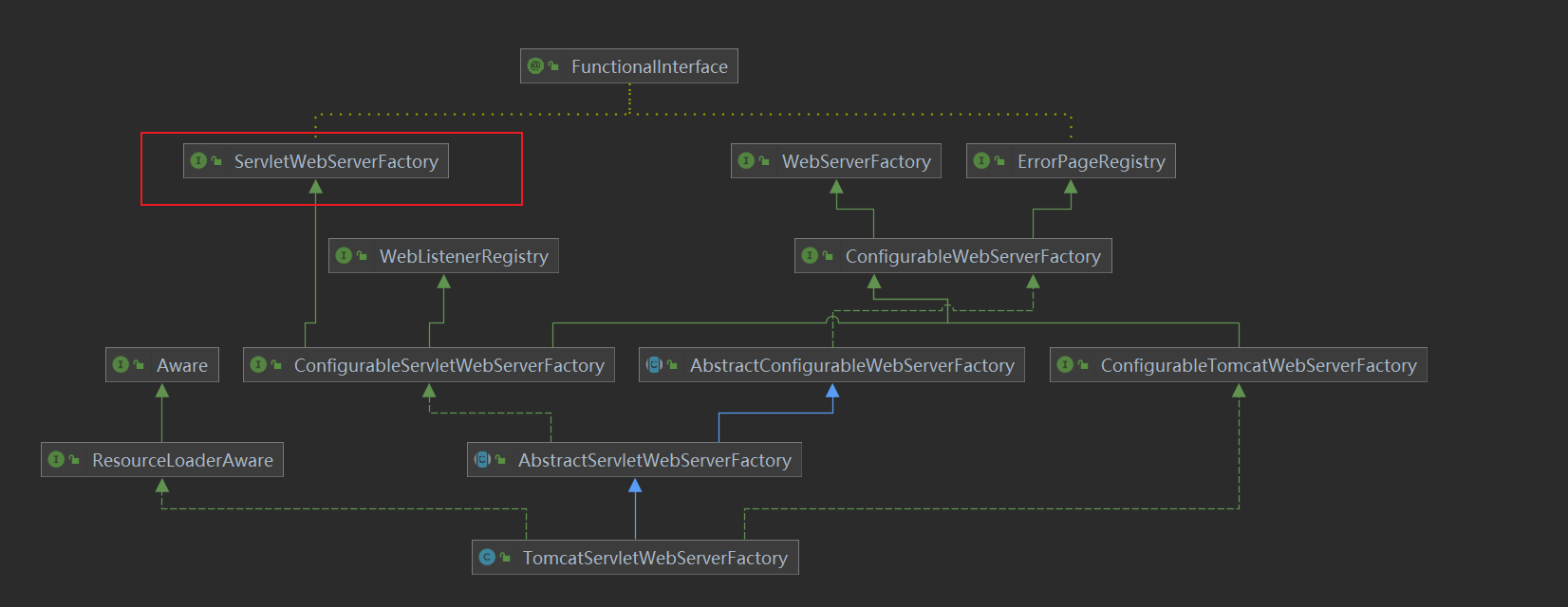The height and width of the screenshot is (607, 1568).
Task: Click the visibility lock icon on ConfigurableWebServerFactory
Action: (828, 256)
